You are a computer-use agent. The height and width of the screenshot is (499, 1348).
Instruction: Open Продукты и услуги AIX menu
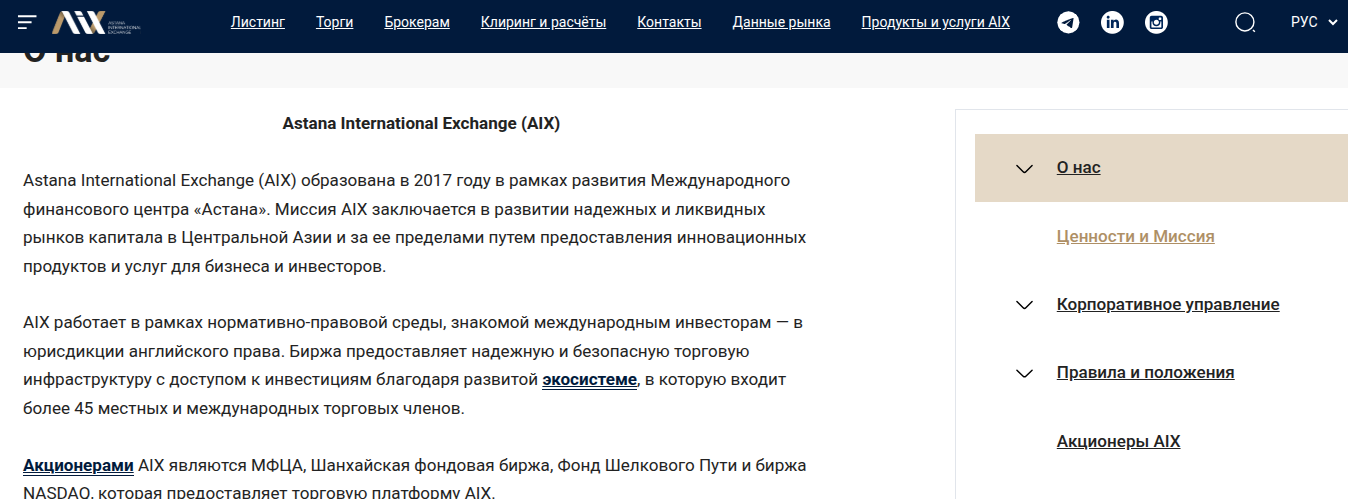click(935, 22)
